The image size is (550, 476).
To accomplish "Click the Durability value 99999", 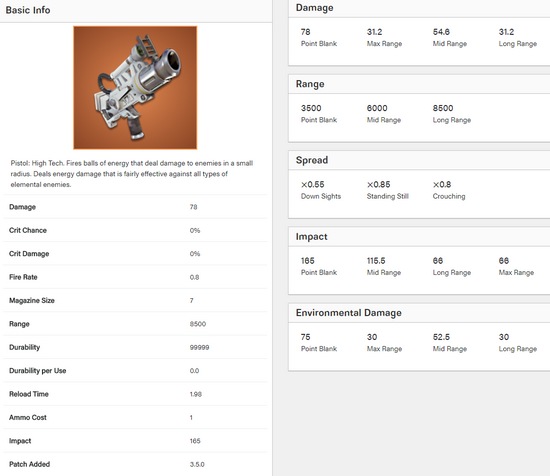I will point(199,348).
